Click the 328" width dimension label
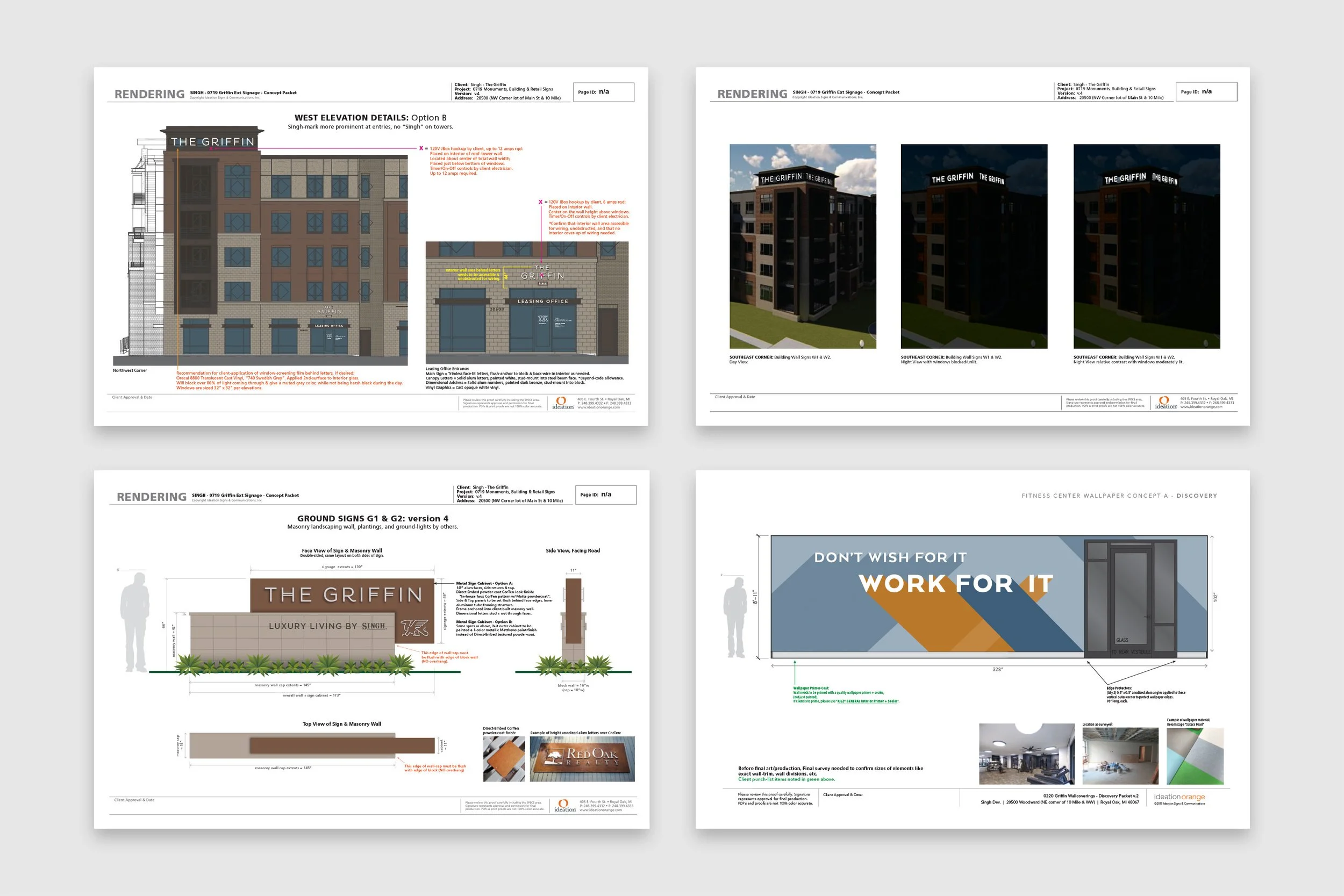Image resolution: width=1344 pixels, height=896 pixels. (997, 669)
